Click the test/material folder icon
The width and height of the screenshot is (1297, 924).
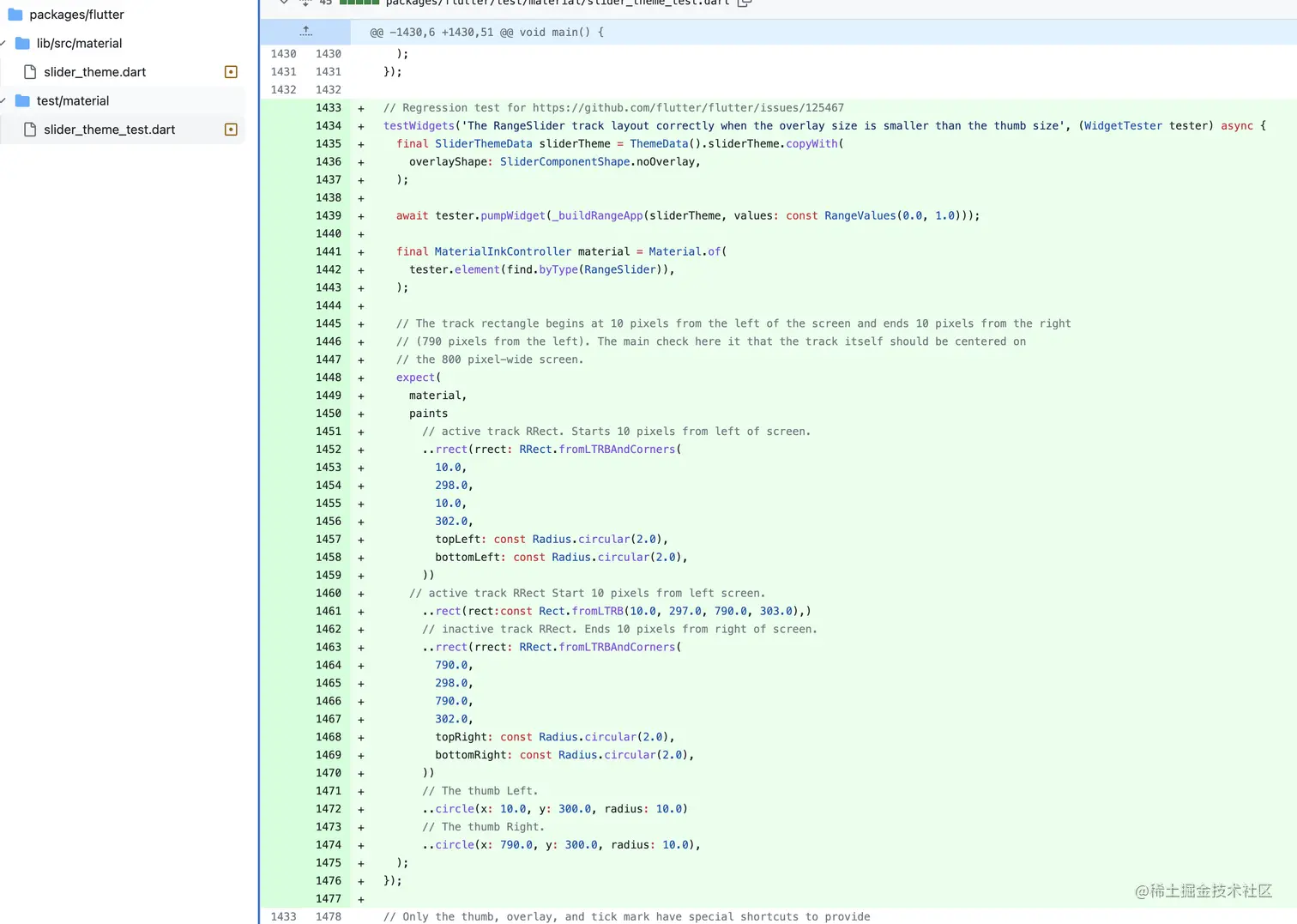(23, 100)
